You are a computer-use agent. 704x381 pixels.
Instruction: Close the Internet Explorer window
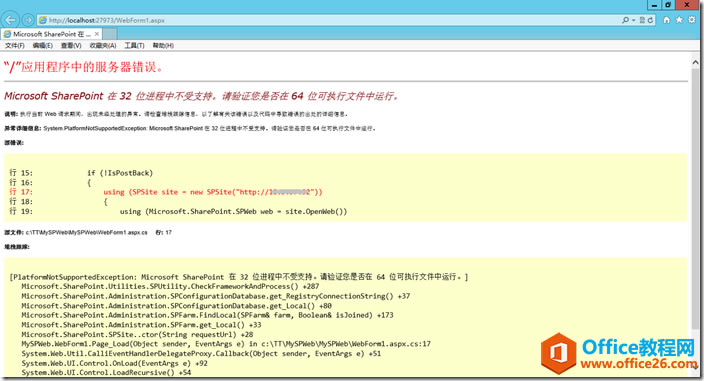pyautogui.click(x=687, y=5)
